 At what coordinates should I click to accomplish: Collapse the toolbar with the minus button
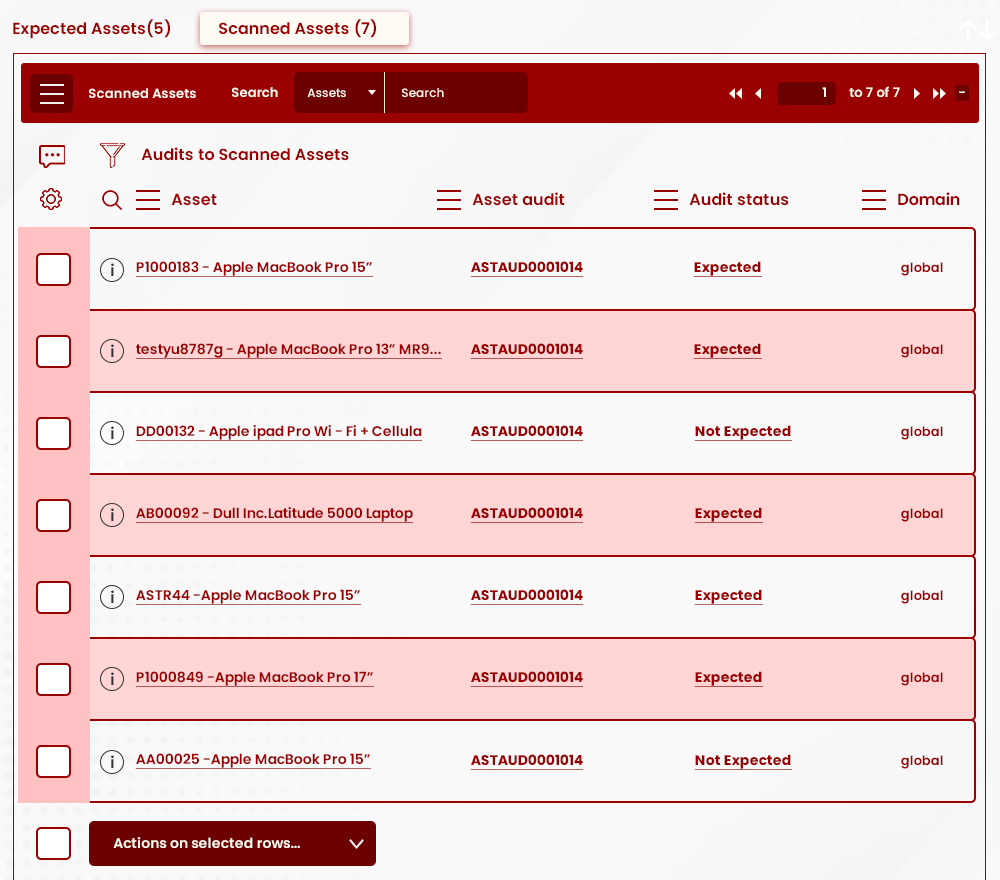(962, 91)
